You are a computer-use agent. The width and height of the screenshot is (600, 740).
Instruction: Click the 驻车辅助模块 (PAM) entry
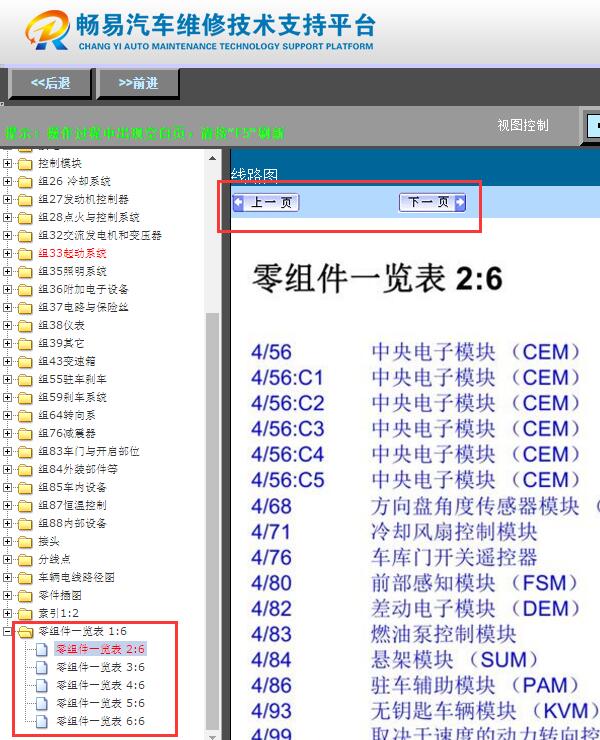pyautogui.click(x=475, y=685)
